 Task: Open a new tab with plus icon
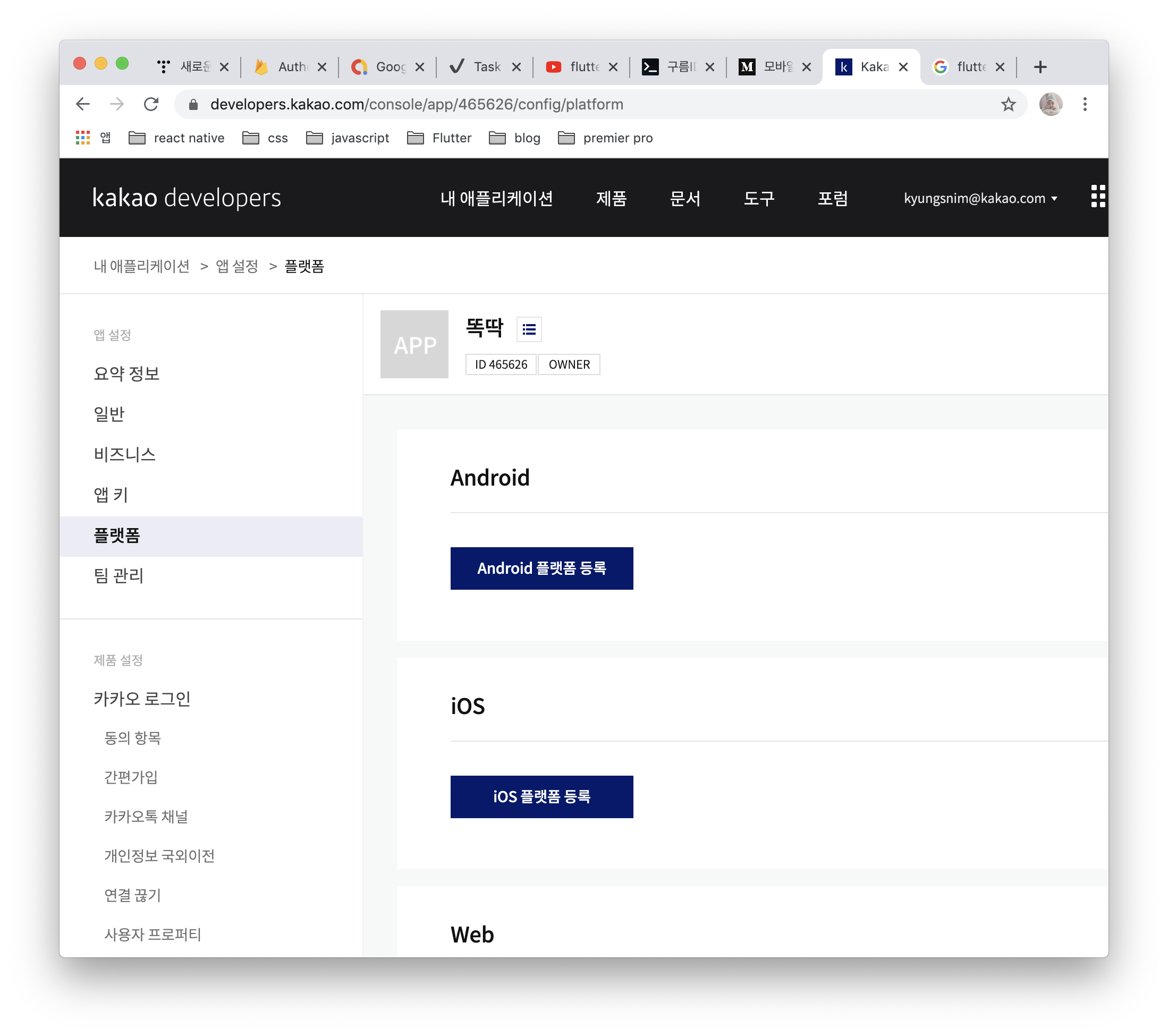(x=1040, y=67)
